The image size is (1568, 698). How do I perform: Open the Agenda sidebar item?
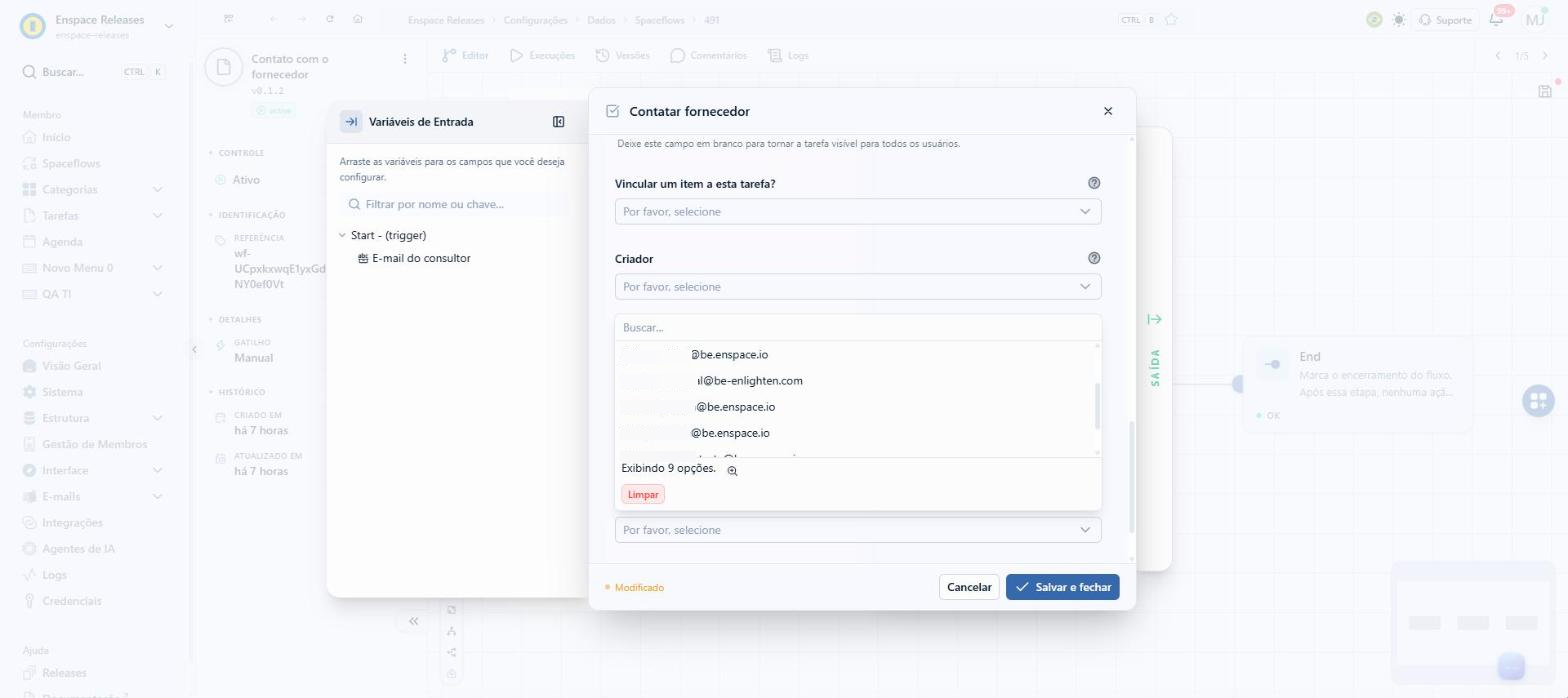tap(62, 241)
